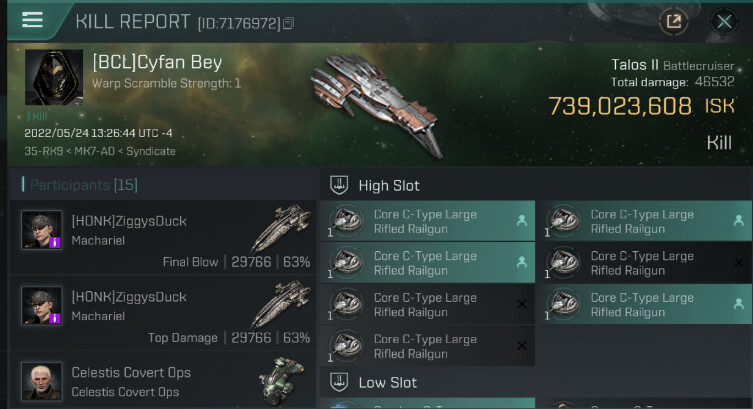
Task: Expand the Low Slot section
Action: [339, 382]
